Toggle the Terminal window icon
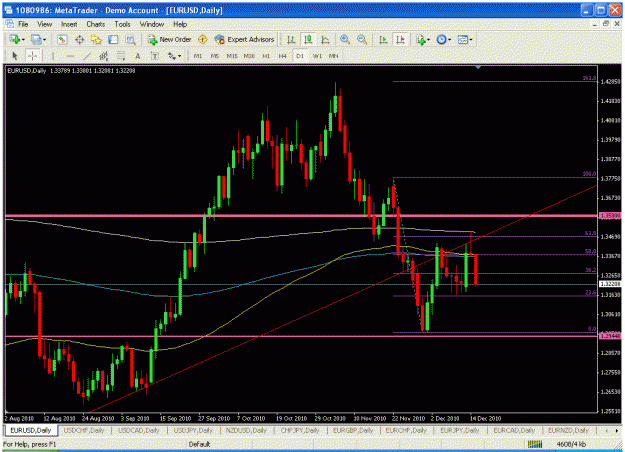This screenshot has height=452, width=625. (x=113, y=39)
